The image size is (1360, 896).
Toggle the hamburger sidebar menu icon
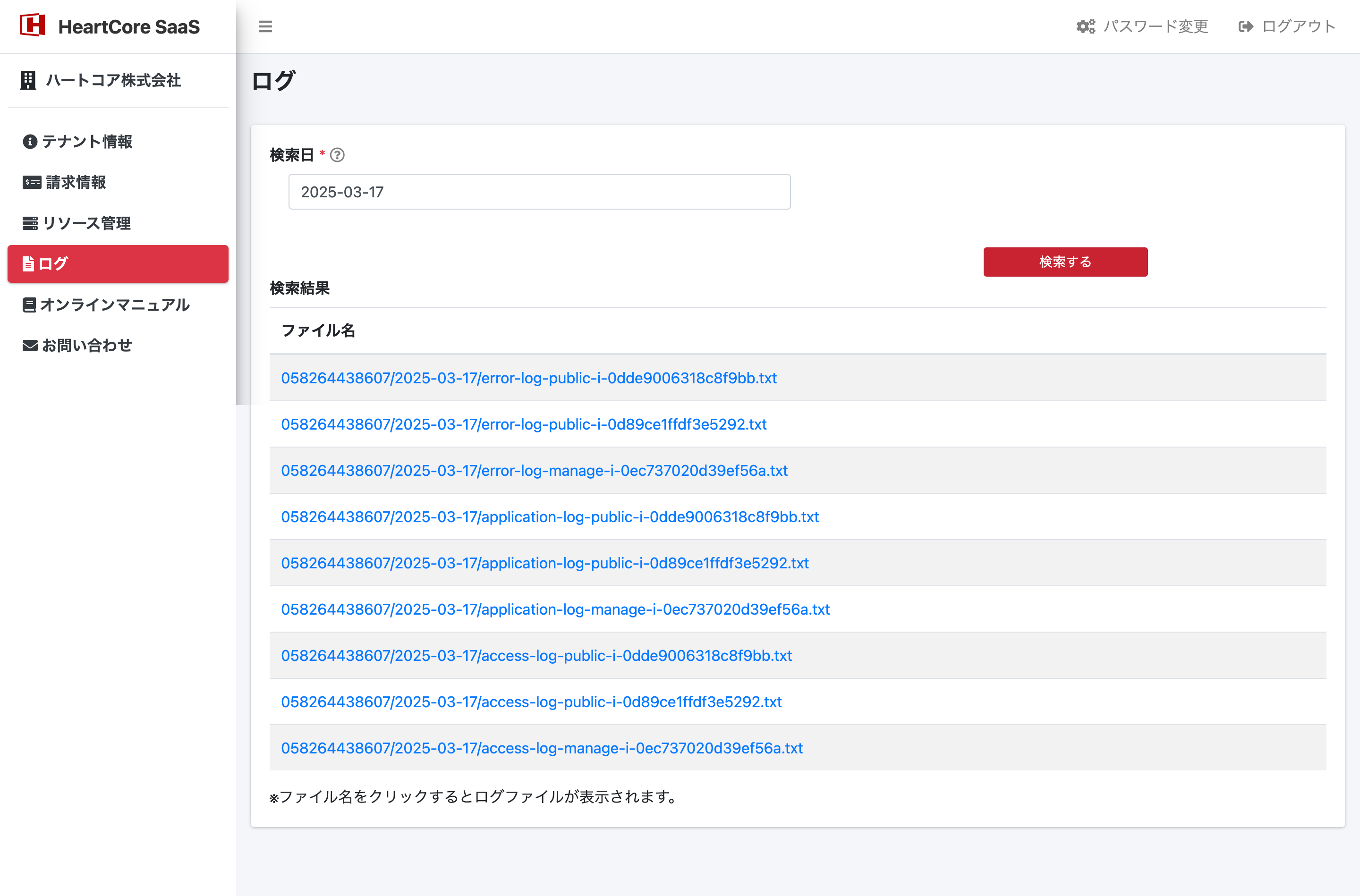[265, 26]
